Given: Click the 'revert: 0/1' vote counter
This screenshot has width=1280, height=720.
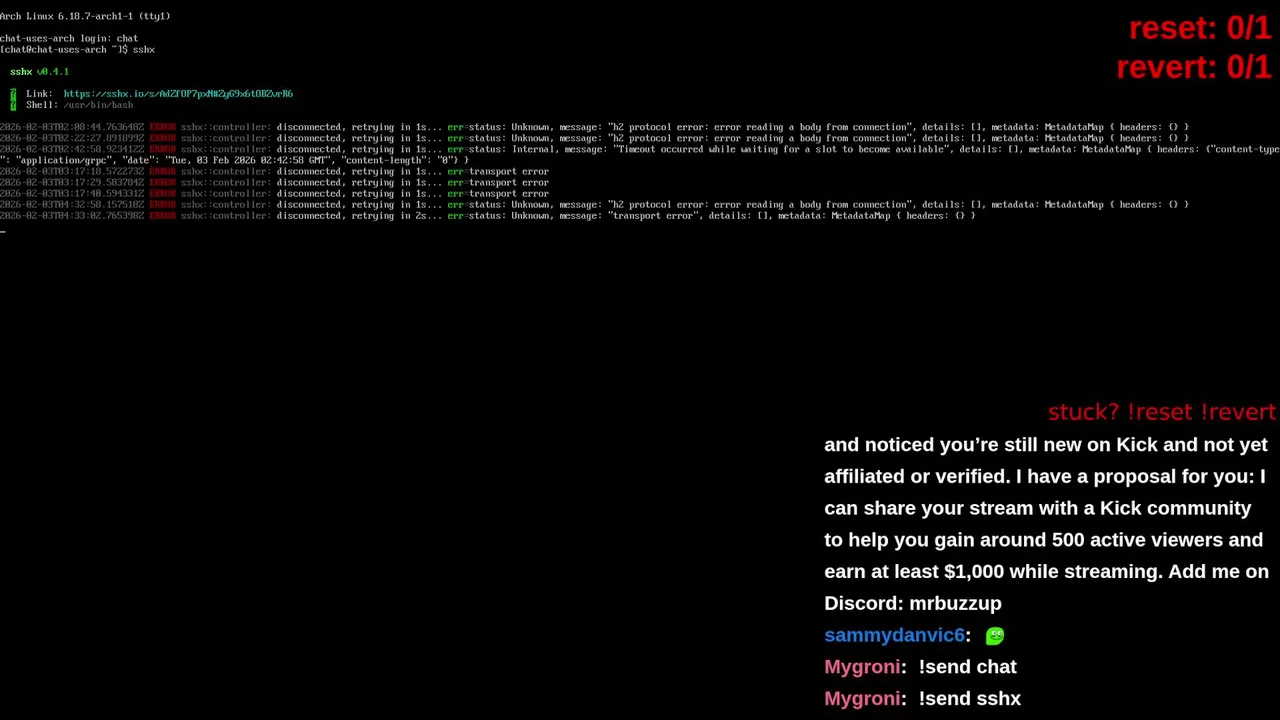Looking at the screenshot, I should [x=1193, y=67].
